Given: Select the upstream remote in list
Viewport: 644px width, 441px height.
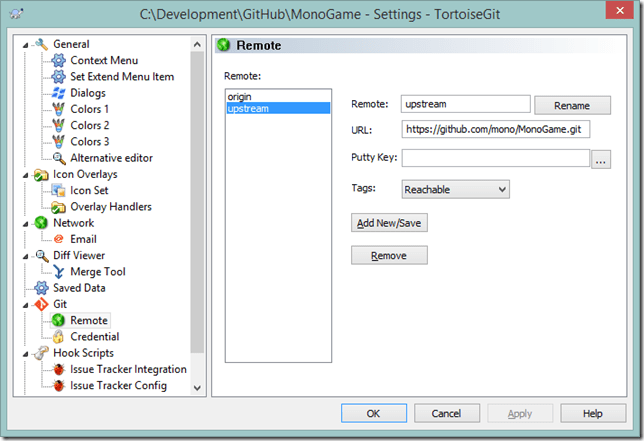Looking at the screenshot, I should 278,108.
